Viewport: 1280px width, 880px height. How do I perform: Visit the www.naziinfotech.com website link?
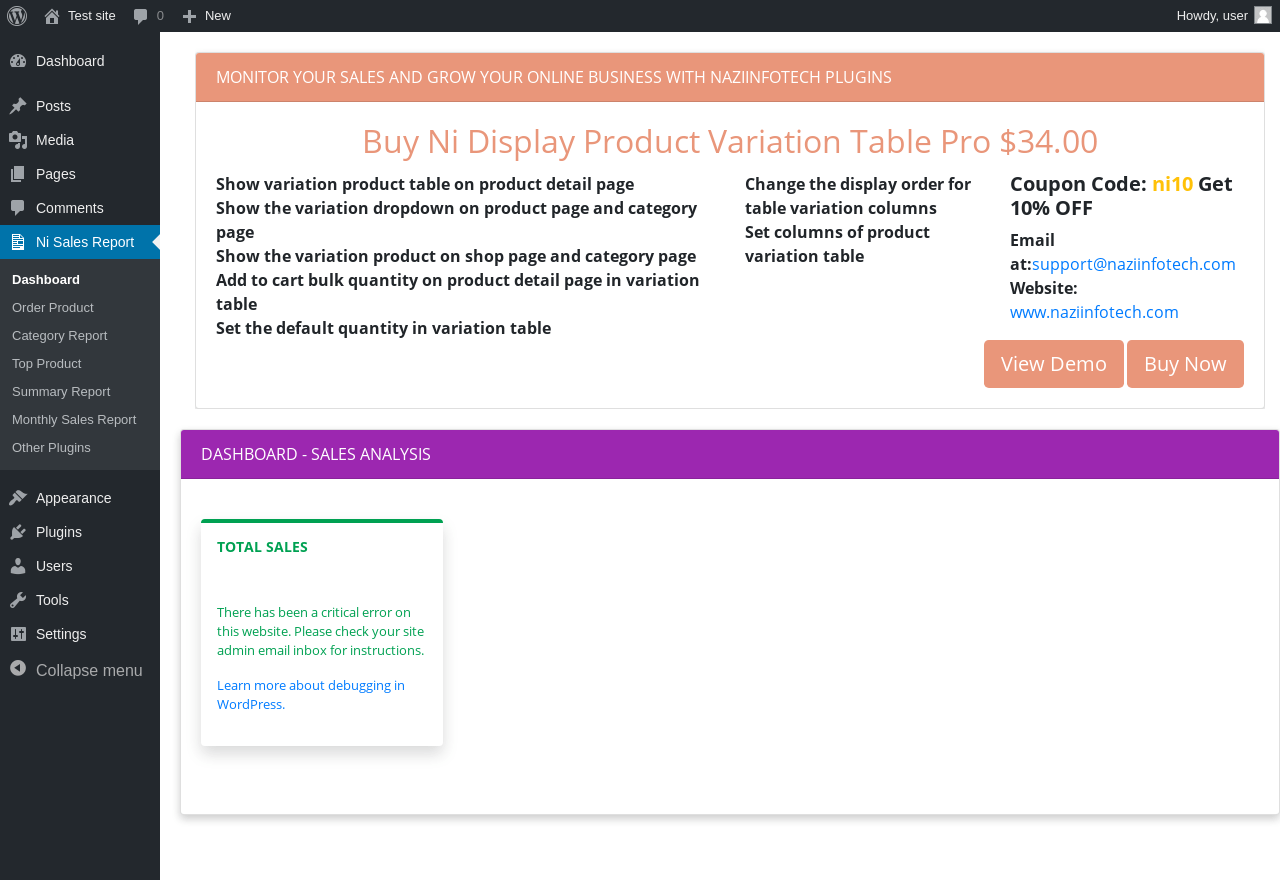[x=1094, y=312]
